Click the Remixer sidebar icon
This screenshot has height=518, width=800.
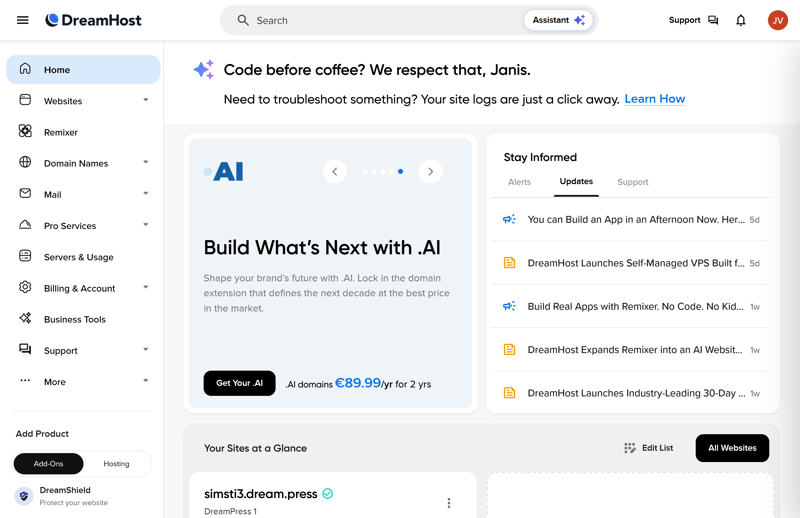[x=25, y=131]
